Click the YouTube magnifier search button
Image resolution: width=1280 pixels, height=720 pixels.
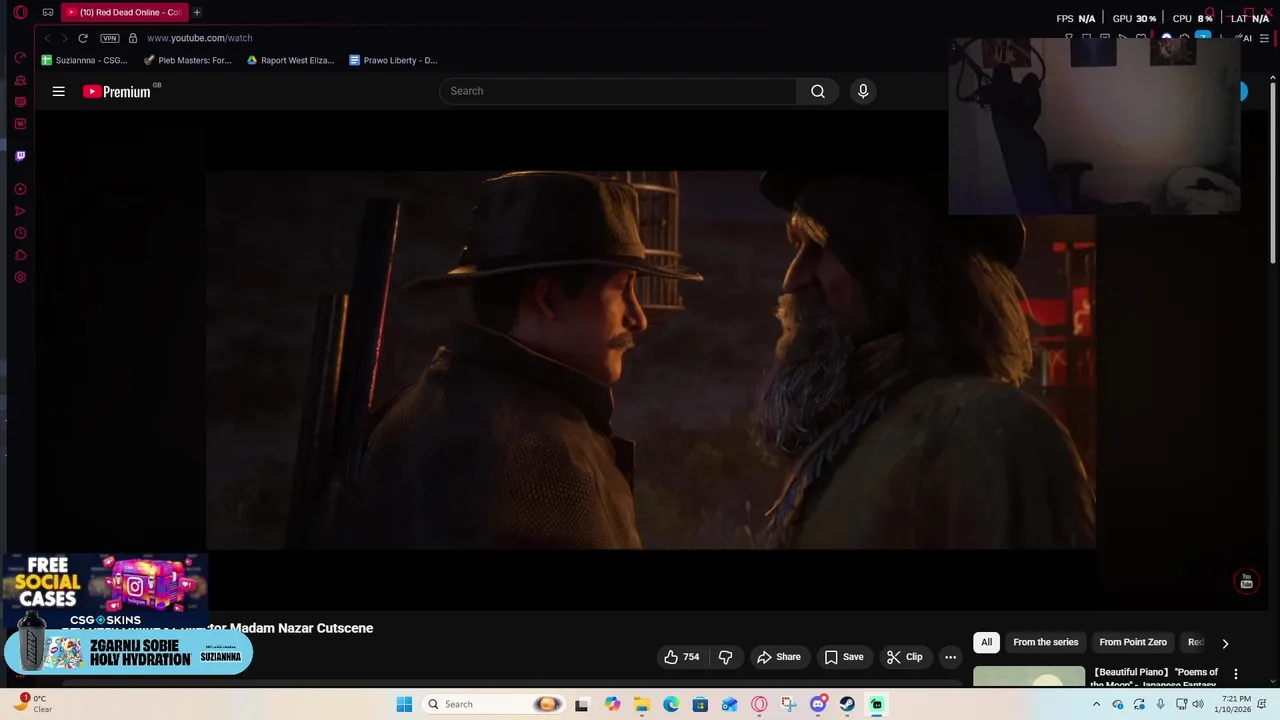(x=818, y=91)
